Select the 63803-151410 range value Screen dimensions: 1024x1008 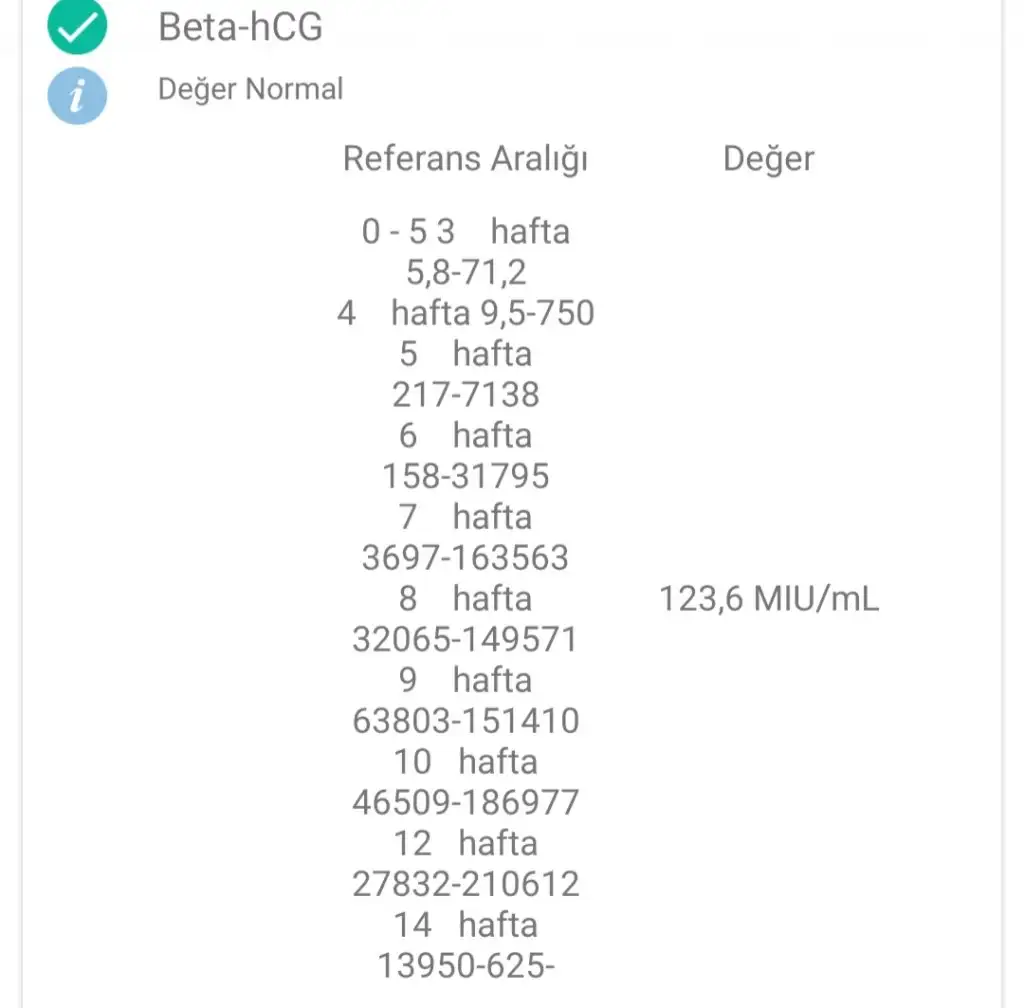[466, 721]
